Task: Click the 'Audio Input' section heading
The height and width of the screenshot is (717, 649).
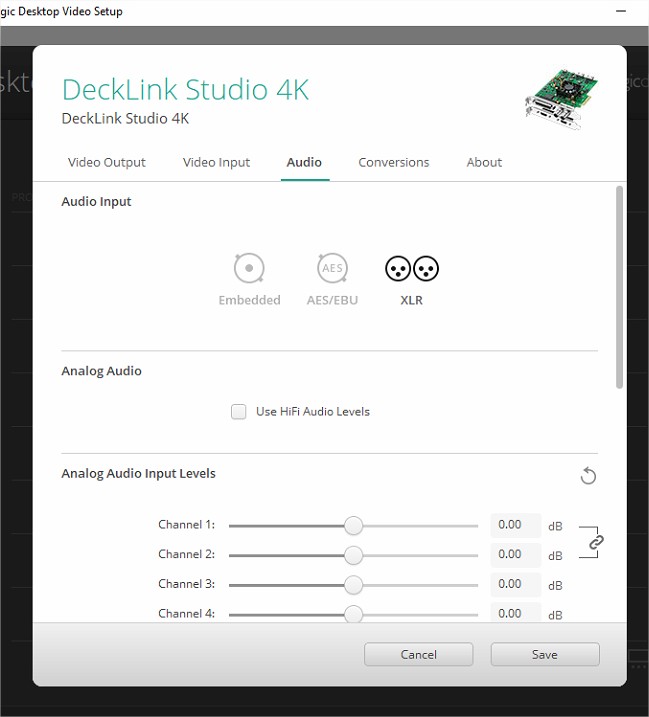Action: coord(96,202)
